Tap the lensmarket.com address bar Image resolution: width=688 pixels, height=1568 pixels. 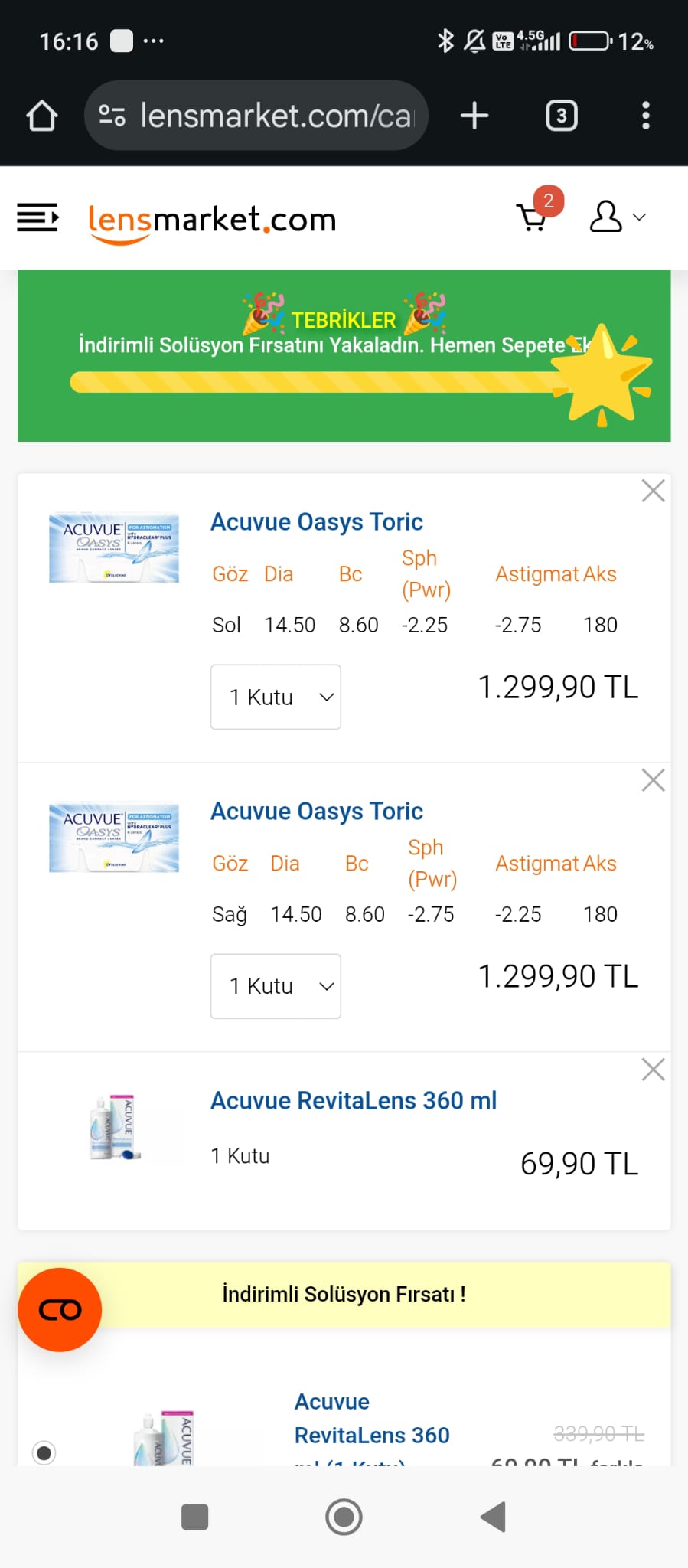tap(256, 116)
